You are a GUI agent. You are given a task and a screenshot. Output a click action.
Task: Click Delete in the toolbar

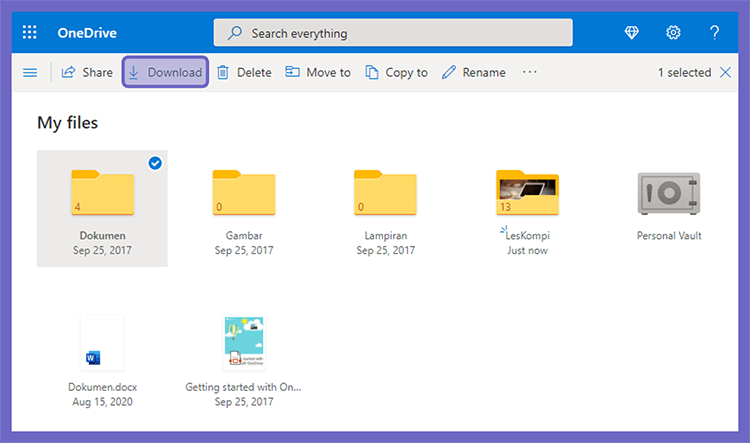pyautogui.click(x=244, y=72)
